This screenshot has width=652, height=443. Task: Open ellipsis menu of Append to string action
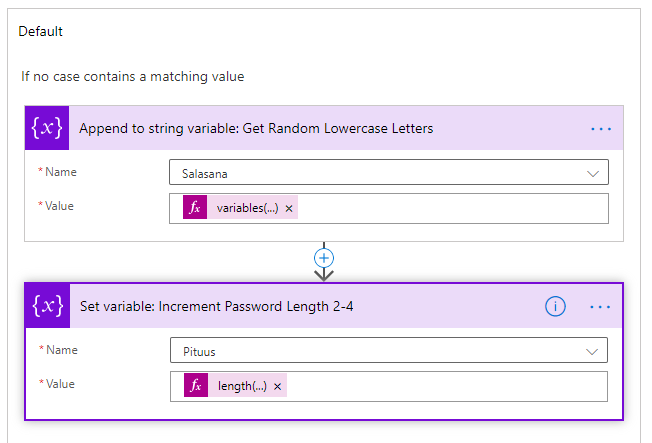click(x=601, y=129)
